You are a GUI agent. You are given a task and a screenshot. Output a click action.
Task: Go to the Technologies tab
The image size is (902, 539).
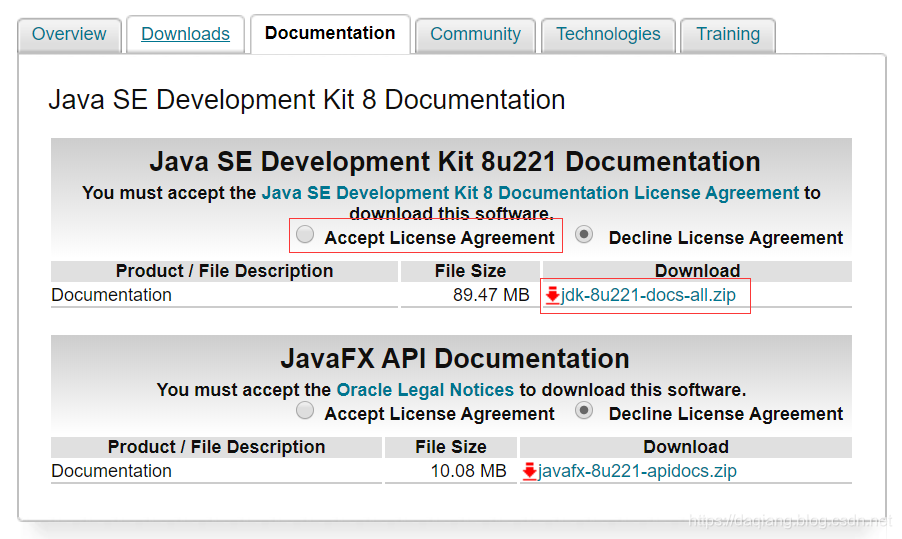[x=608, y=34]
